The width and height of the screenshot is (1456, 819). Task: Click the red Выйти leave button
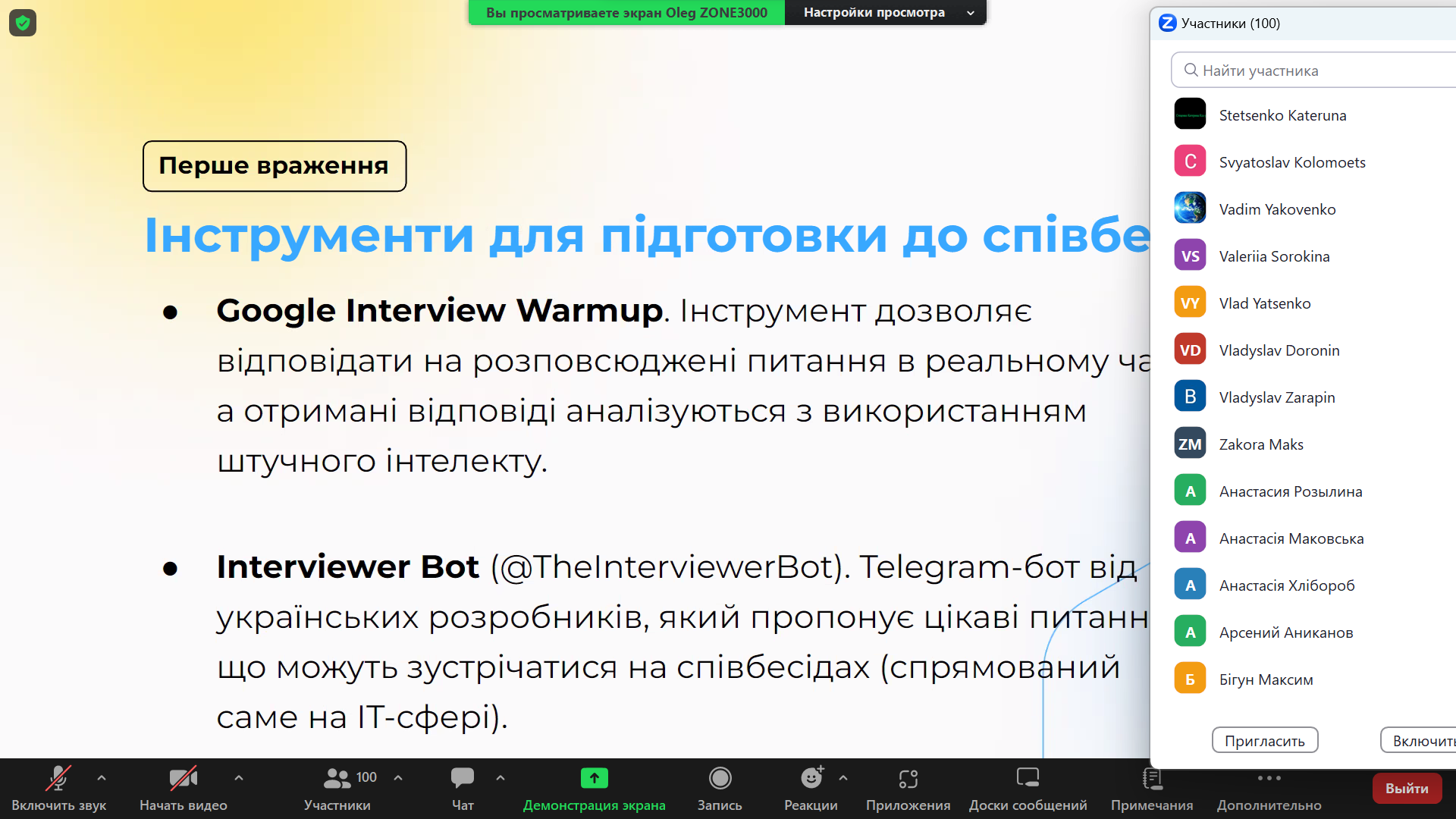tap(1407, 789)
